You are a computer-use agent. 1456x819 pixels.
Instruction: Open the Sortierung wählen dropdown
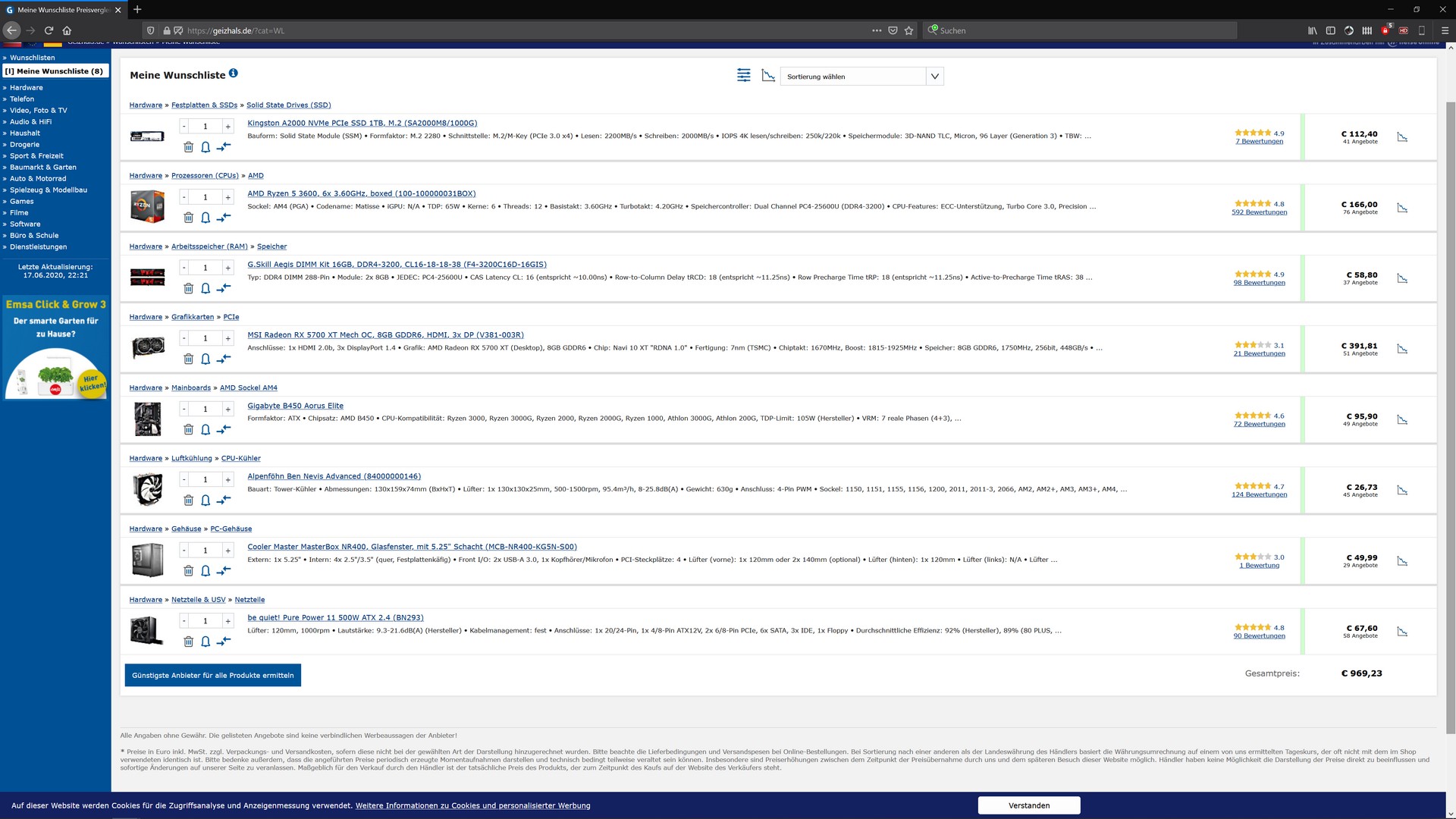pos(861,77)
